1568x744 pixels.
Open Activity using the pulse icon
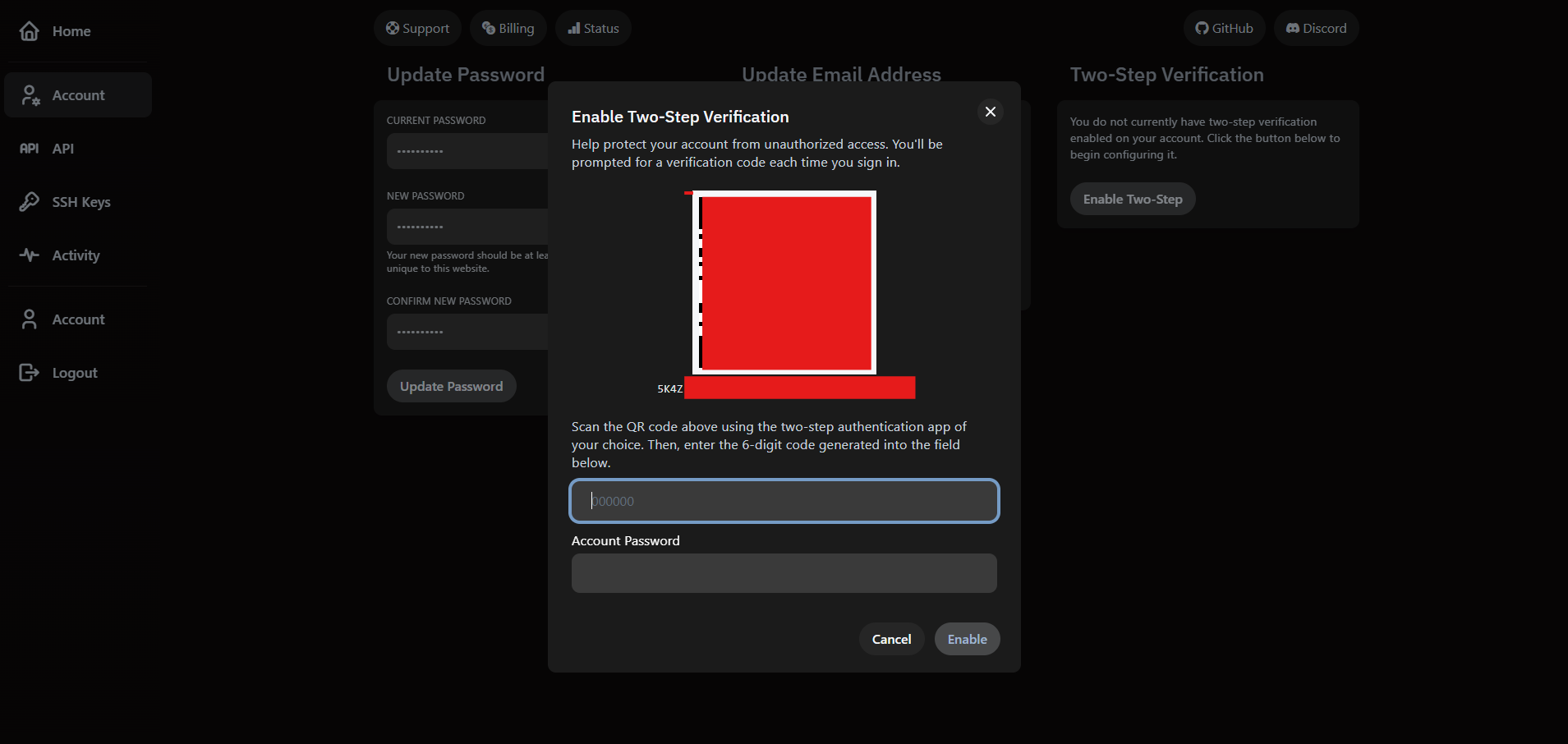(x=29, y=255)
